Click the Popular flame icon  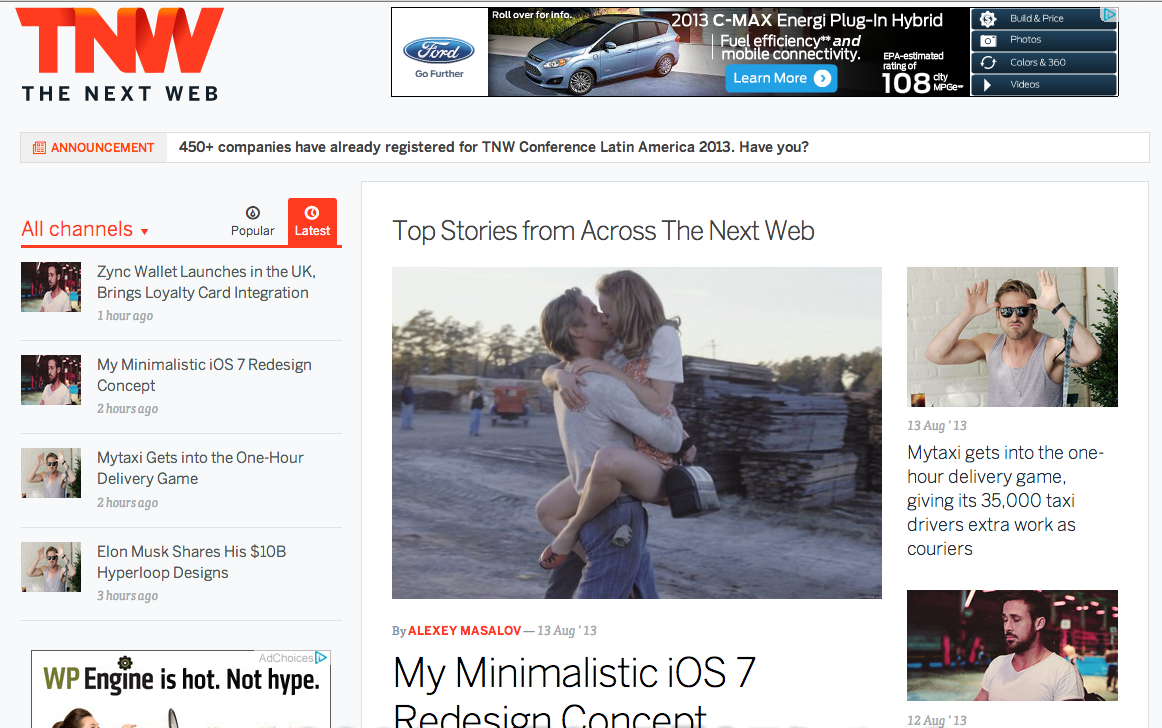coord(253,213)
